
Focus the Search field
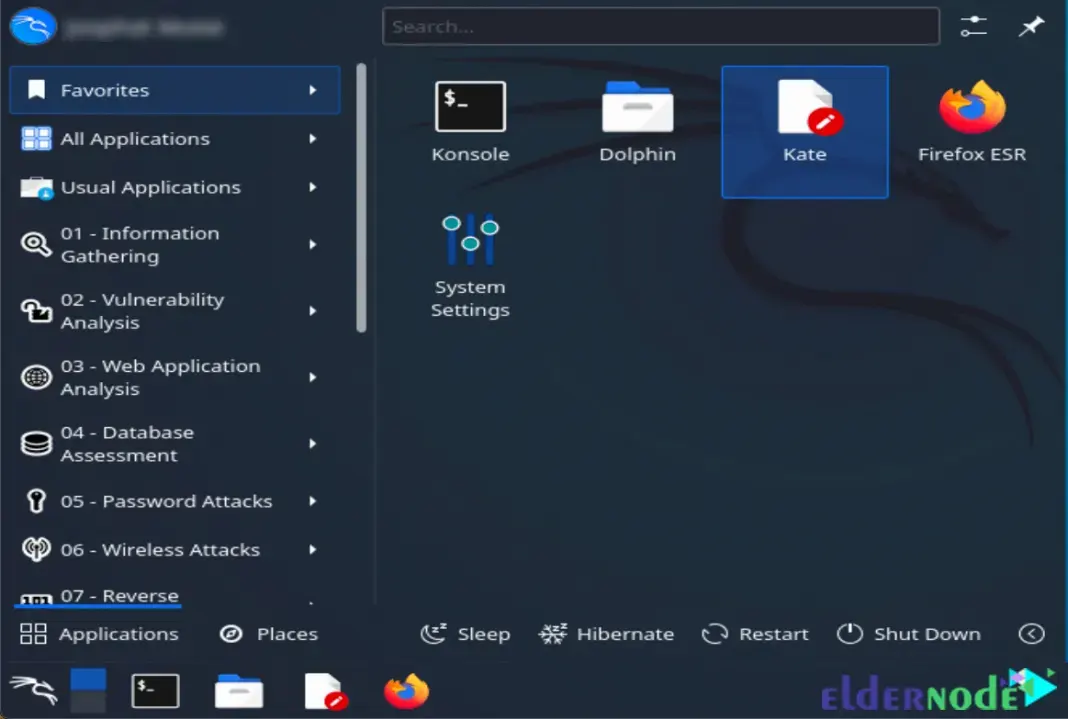(661, 27)
